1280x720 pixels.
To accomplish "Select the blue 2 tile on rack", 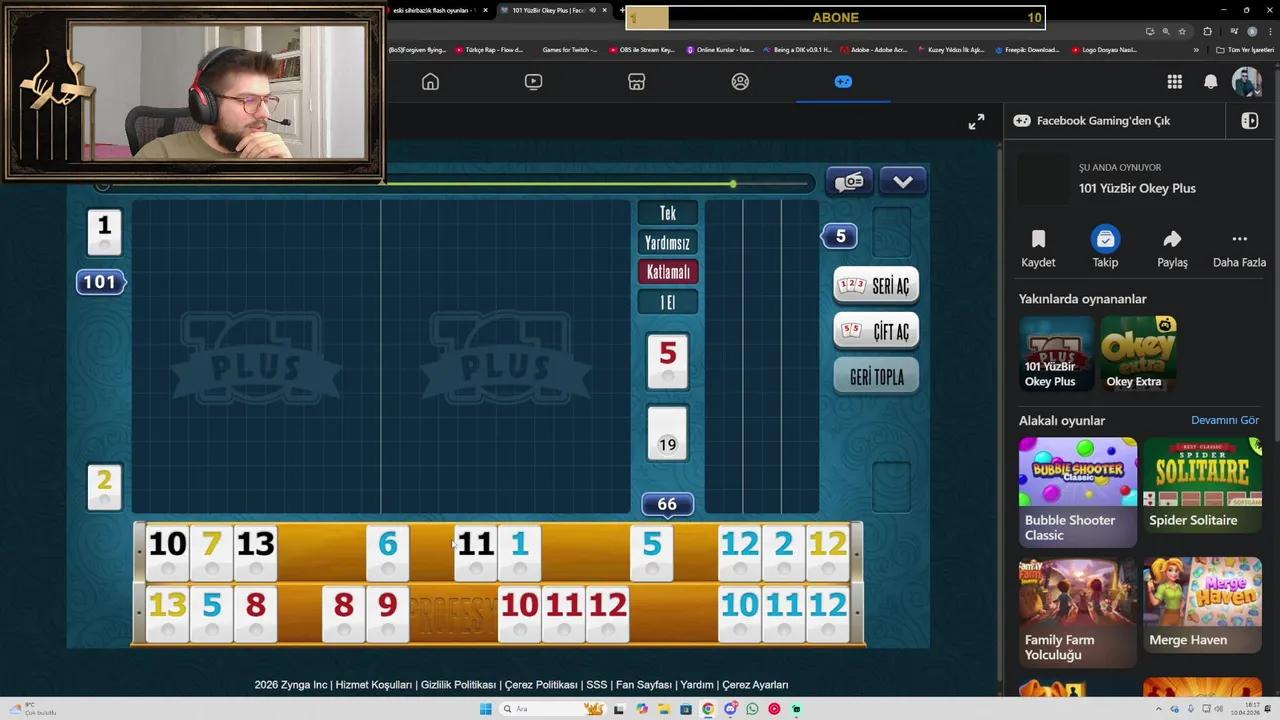I will click(783, 554).
